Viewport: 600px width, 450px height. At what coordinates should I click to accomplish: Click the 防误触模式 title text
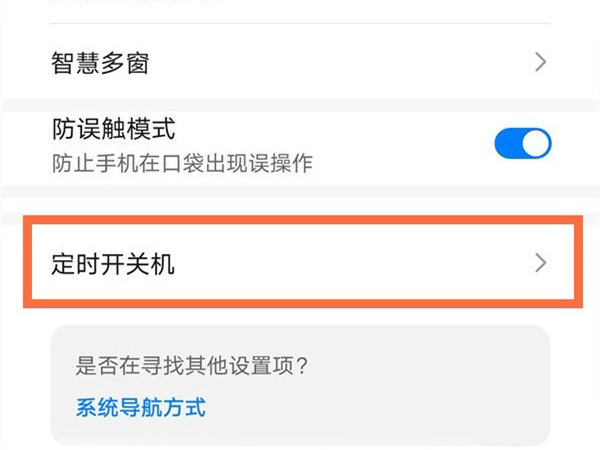pyautogui.click(x=113, y=129)
